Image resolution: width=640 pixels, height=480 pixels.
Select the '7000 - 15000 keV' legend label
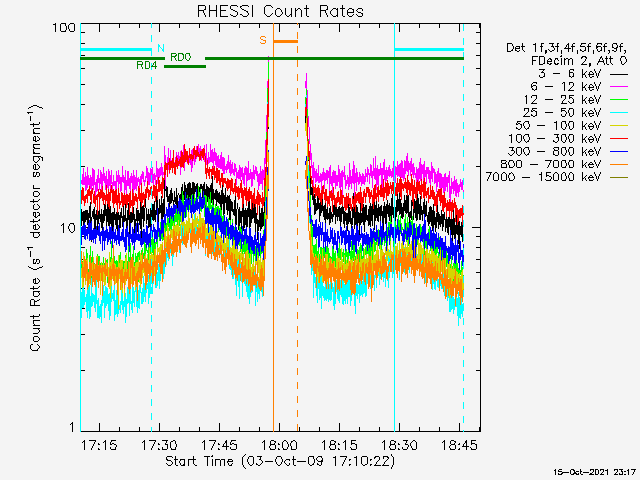pos(543,177)
